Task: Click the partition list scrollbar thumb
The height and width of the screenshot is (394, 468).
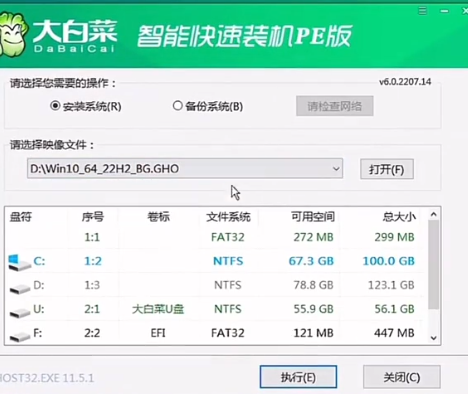Action: 433,265
